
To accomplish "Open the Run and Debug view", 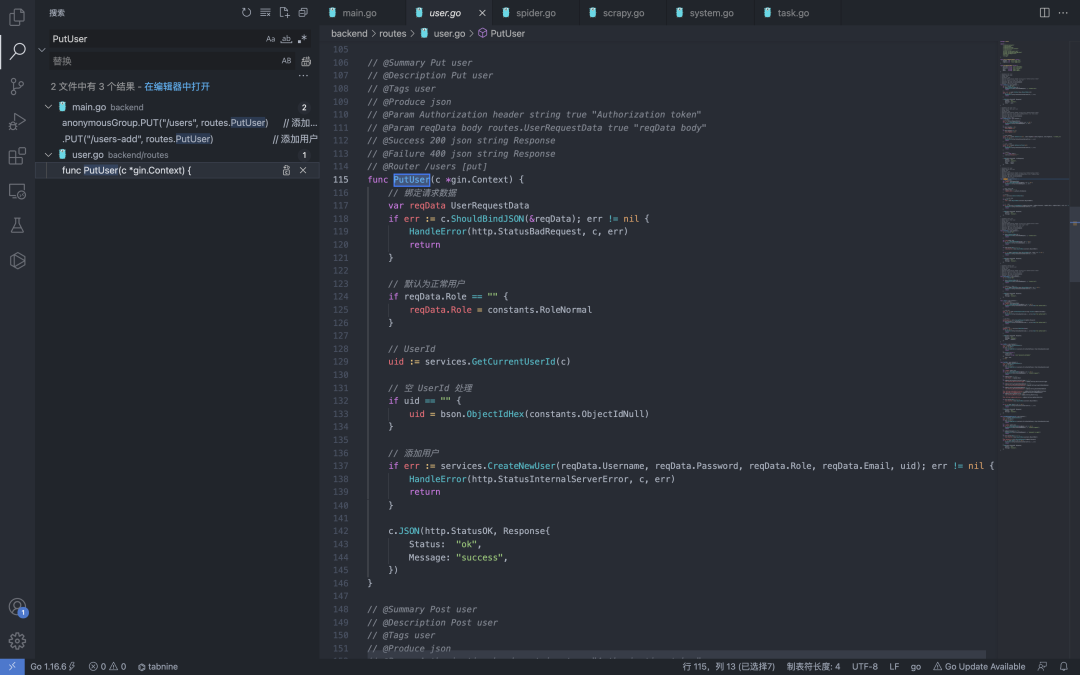I will coord(17,122).
